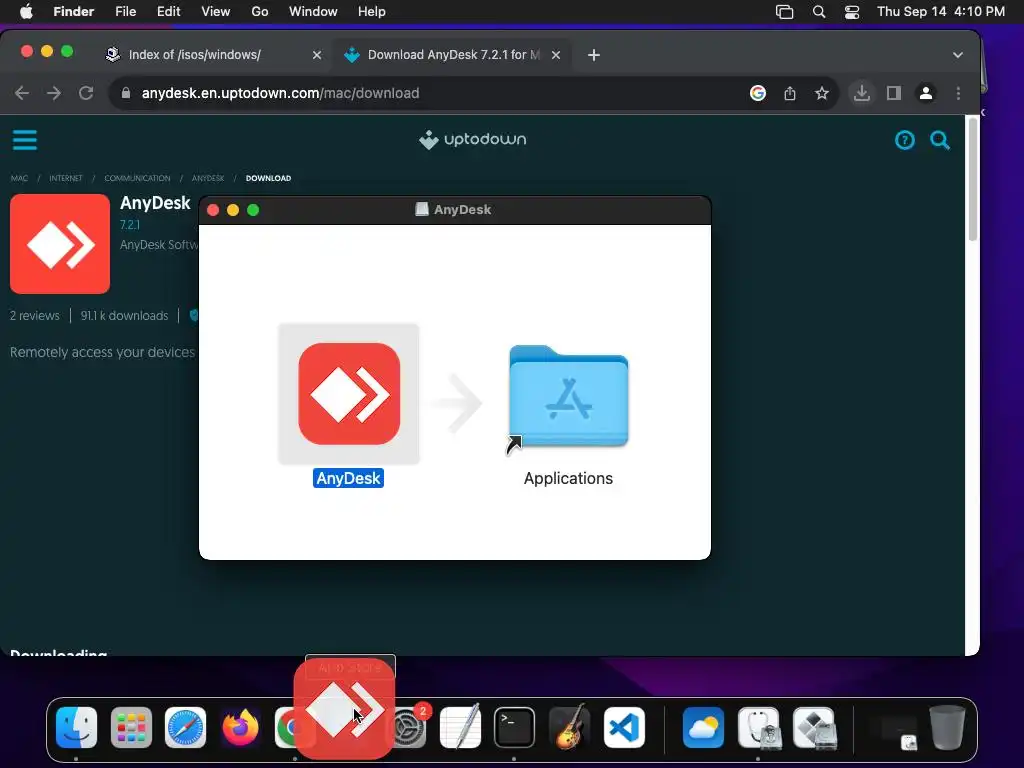
Task: Click the Spotlight search icon in menu bar
Action: pos(819,12)
